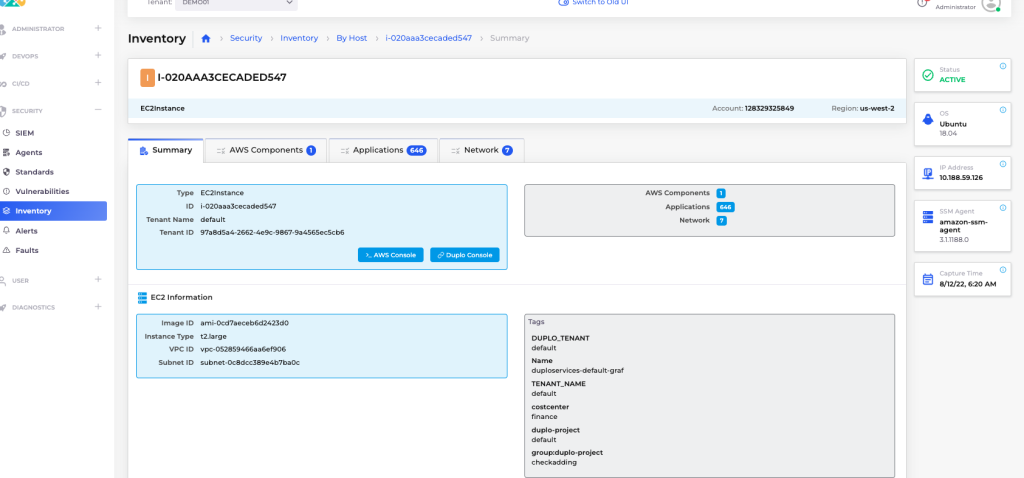Collapse the Security sidebar section
Screen dimensions: 1024x478
pyautogui.click(x=98, y=110)
